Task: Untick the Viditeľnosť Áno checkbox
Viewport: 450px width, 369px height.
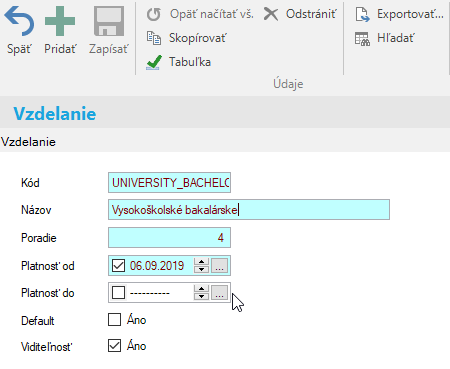Action: coord(114,346)
